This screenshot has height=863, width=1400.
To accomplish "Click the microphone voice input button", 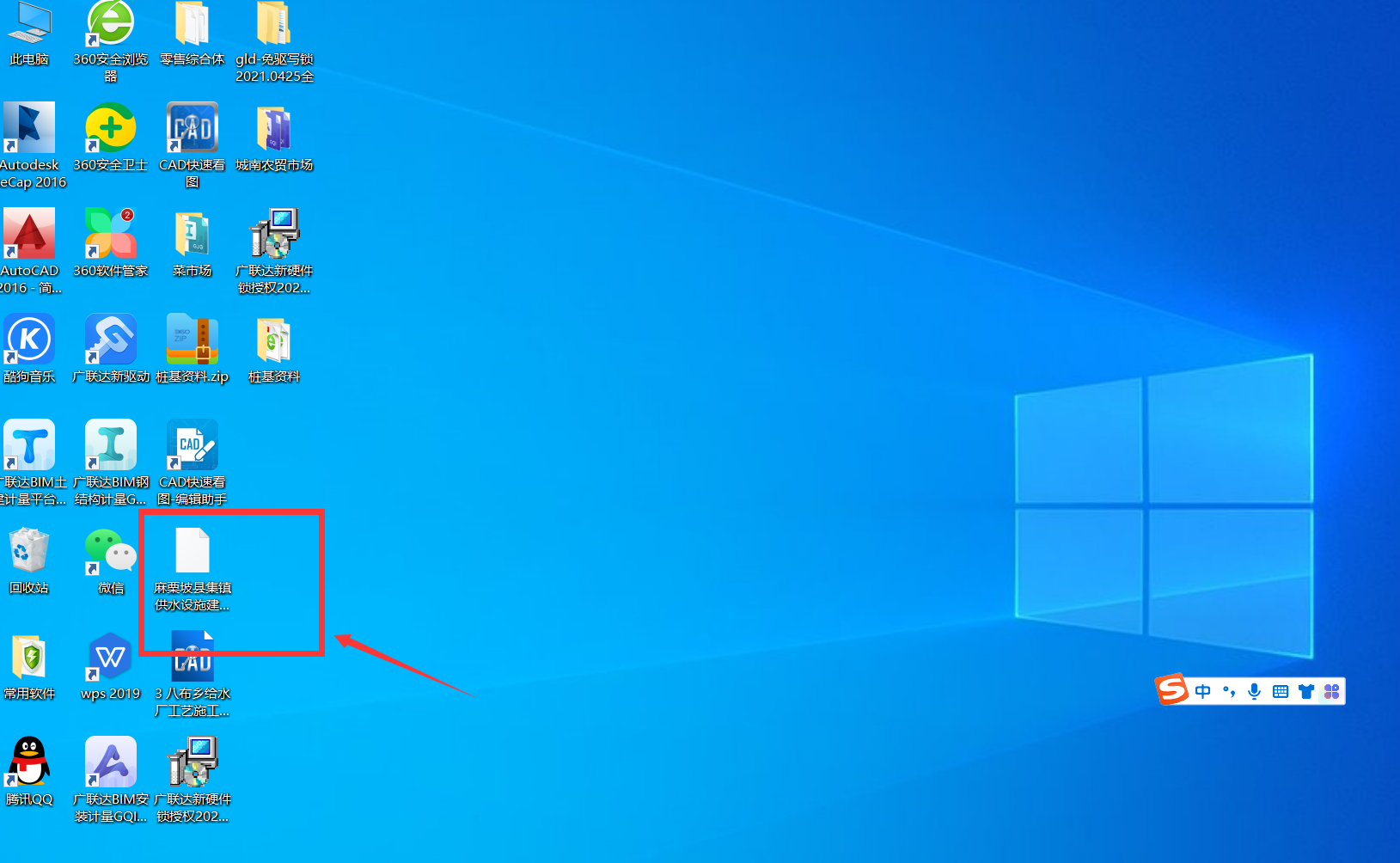I will point(1255,691).
